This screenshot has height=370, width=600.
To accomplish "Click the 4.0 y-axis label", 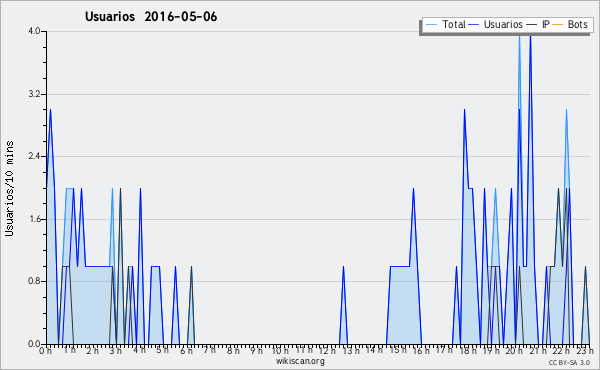I will (34, 31).
